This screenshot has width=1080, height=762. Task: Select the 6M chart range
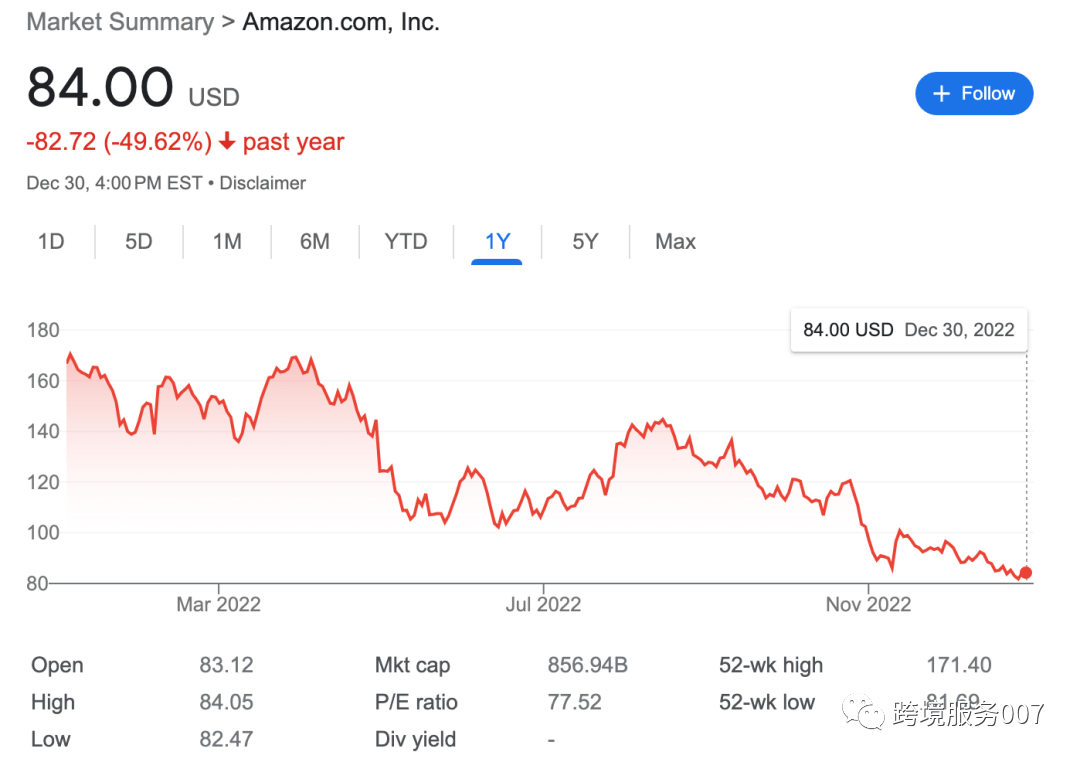[315, 242]
